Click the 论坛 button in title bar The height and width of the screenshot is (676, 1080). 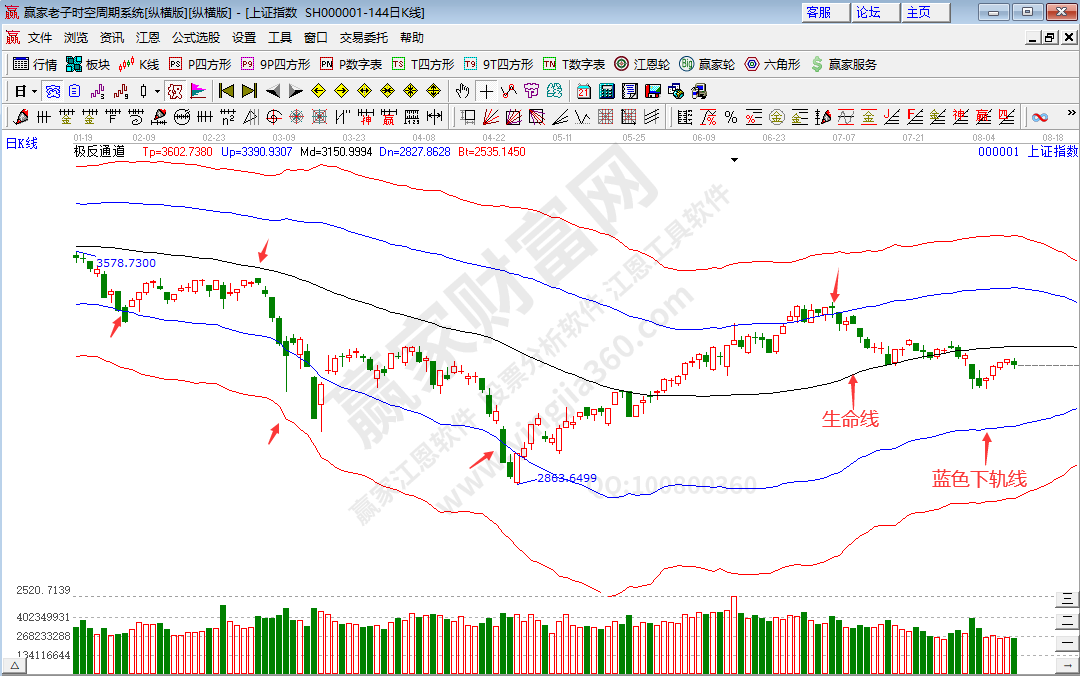[x=868, y=12]
